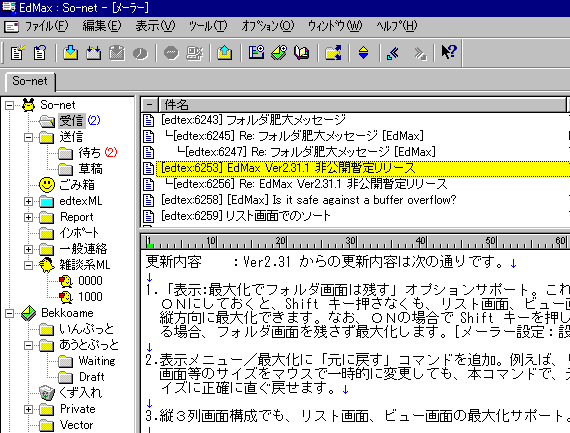This screenshot has width=570, height=433.
Task: Select the 待ち folder with 2 items
Action: tap(90, 153)
